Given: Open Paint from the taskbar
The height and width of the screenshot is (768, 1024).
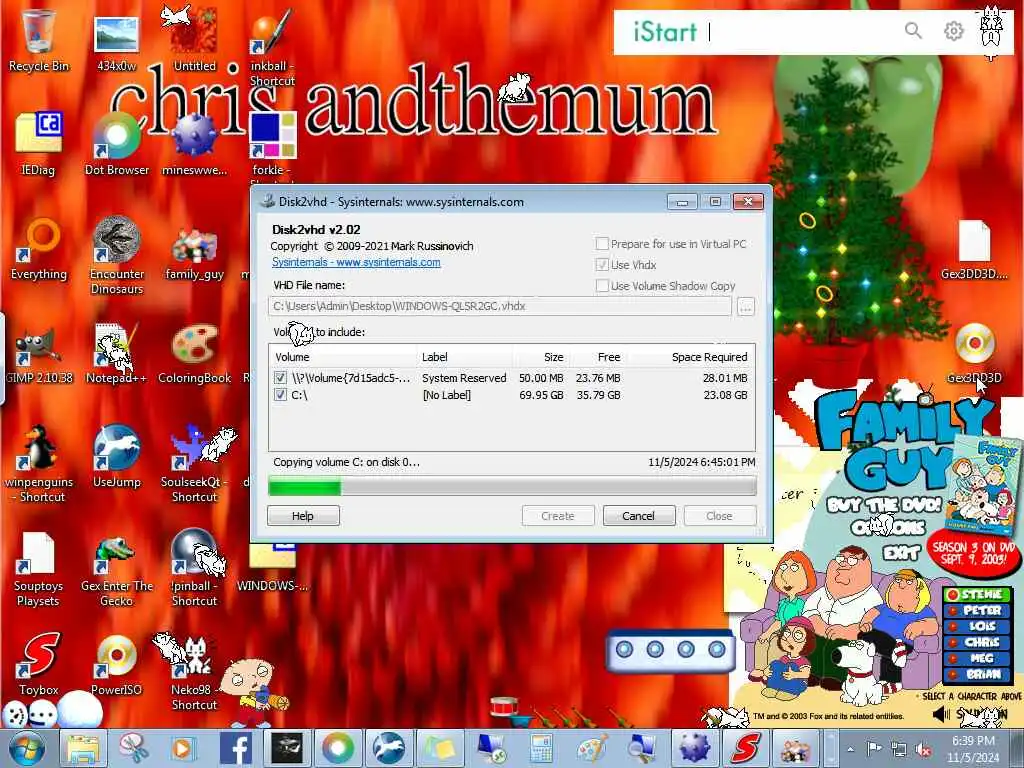Looking at the screenshot, I should click(x=592, y=748).
